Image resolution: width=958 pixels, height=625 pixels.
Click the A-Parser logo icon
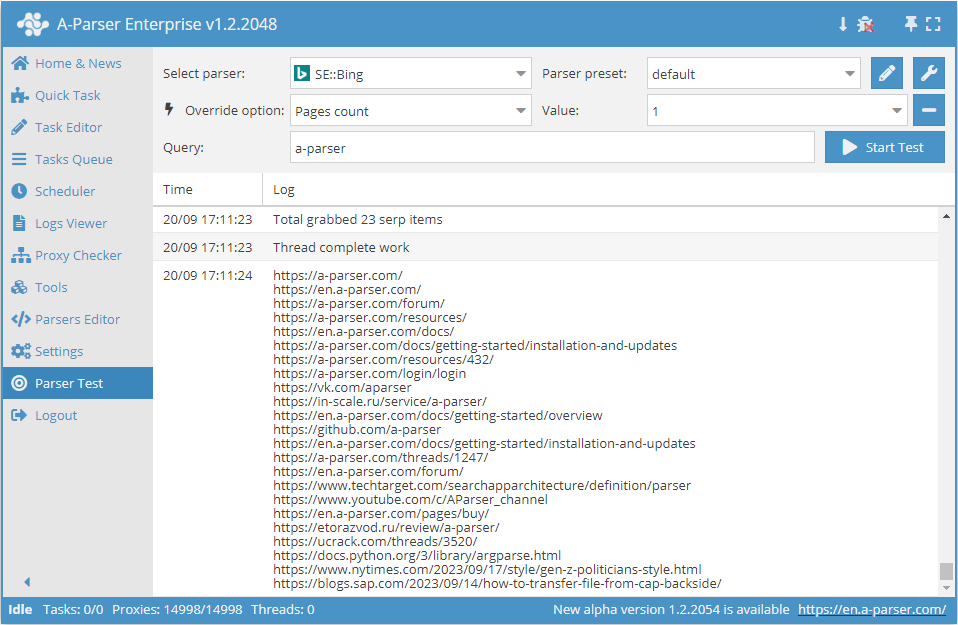[32, 24]
